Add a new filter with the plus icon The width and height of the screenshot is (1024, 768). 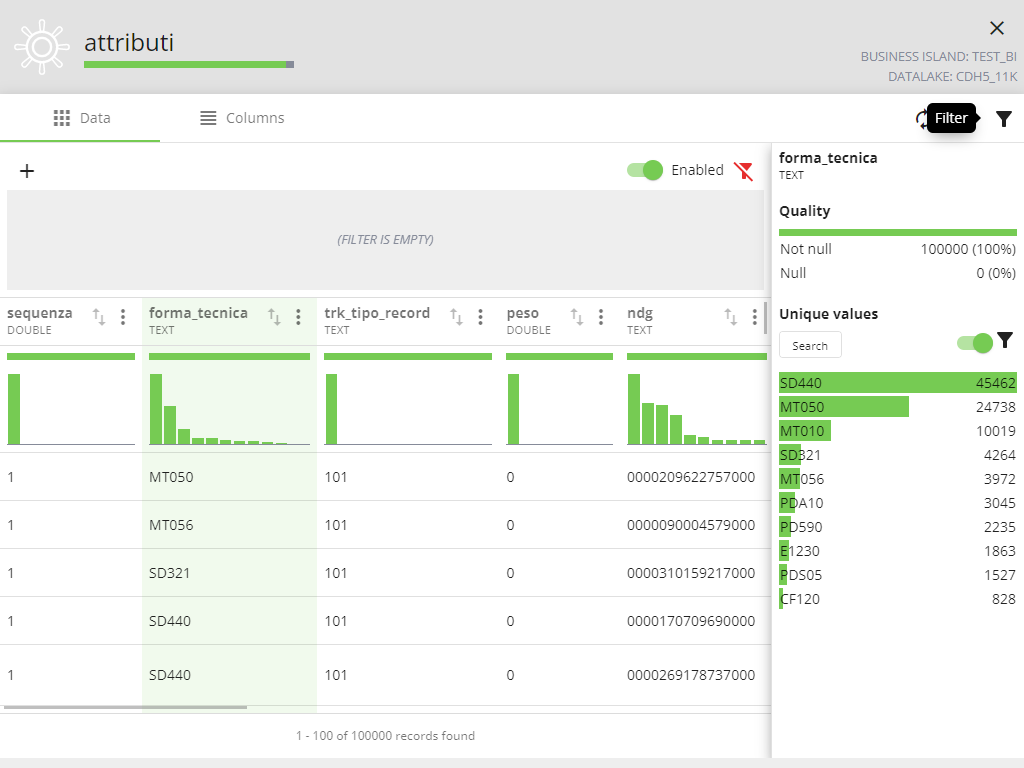point(27,171)
